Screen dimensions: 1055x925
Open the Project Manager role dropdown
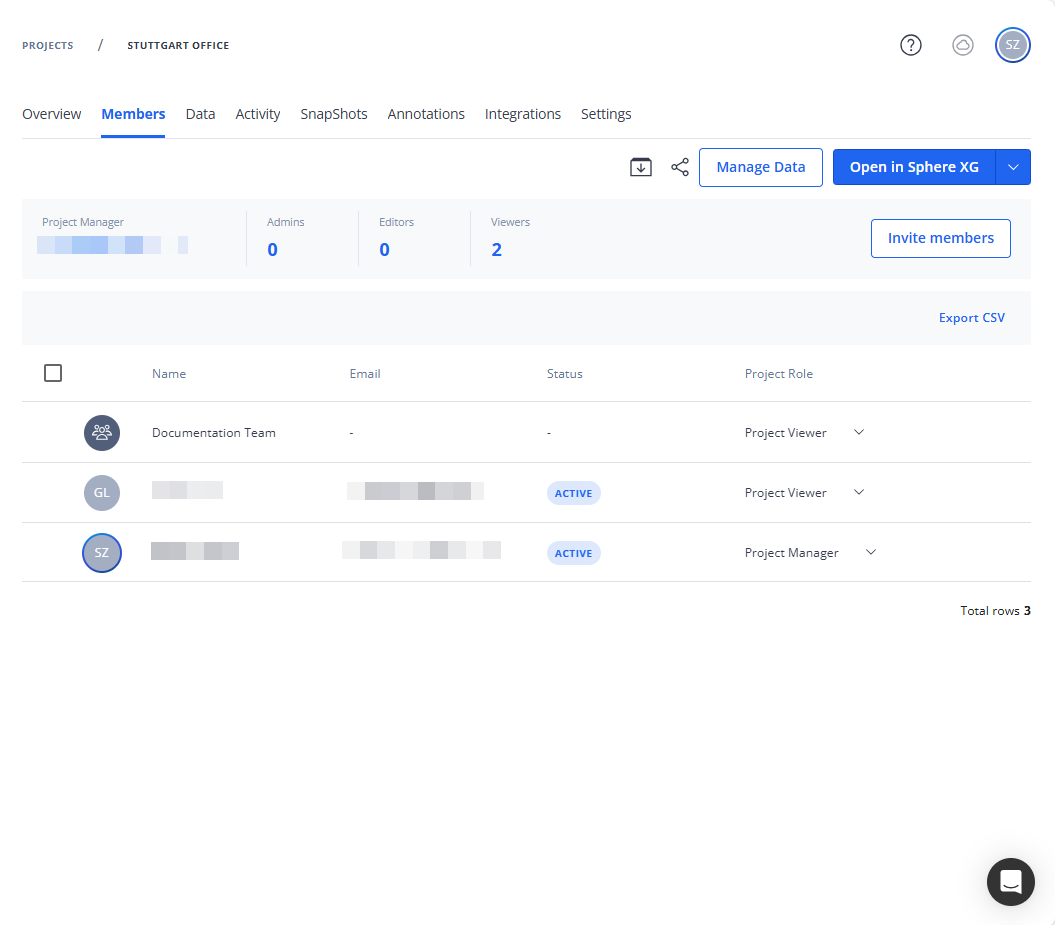coord(870,552)
